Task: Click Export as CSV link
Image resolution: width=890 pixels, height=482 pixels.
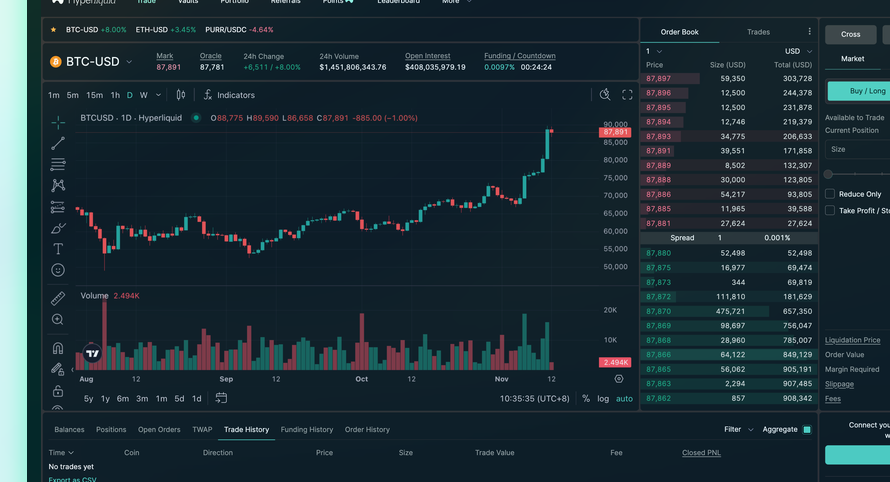Action: click(x=72, y=479)
